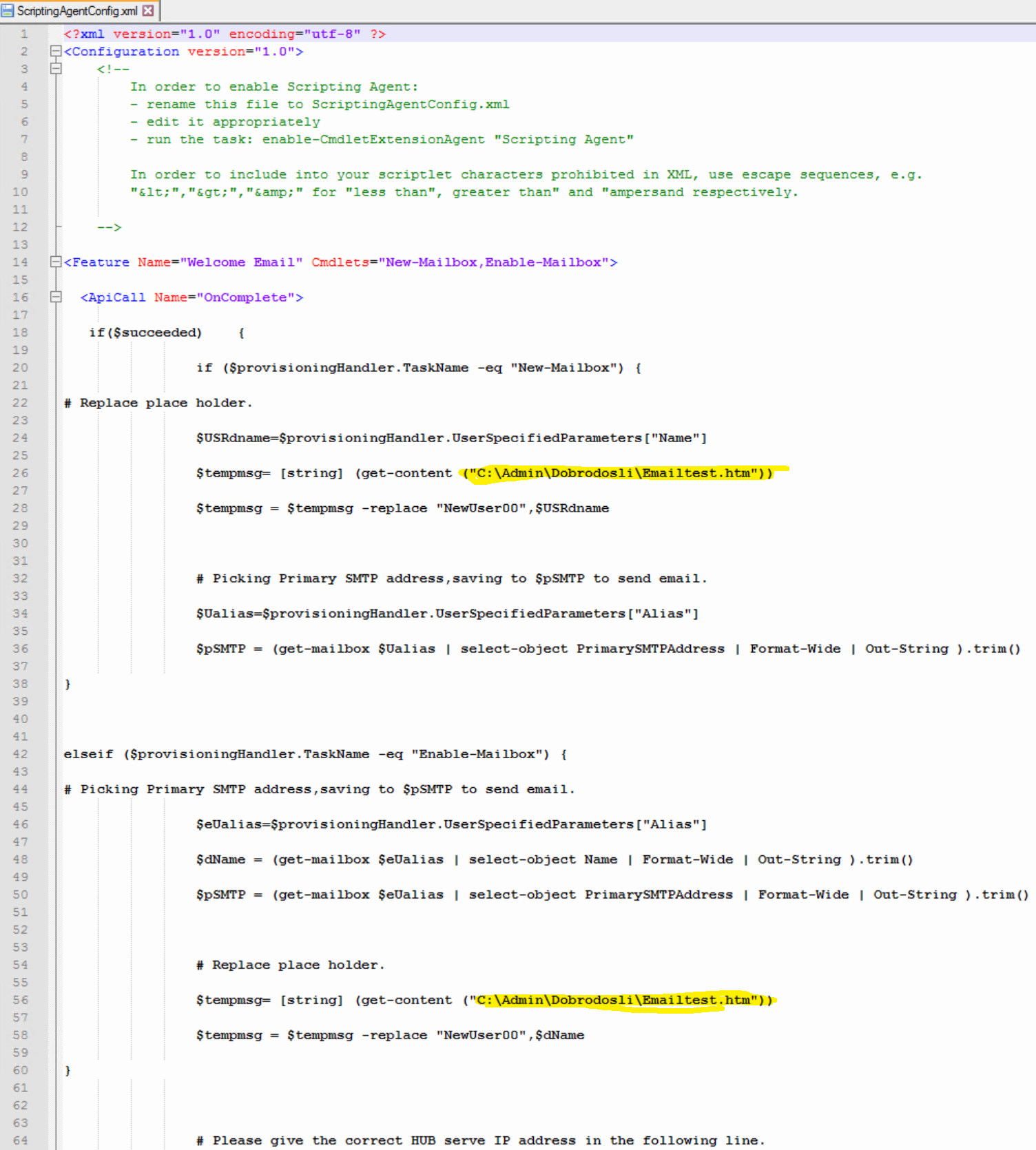Image resolution: width=1036 pixels, height=1150 pixels.
Task: Click '$pSMTP = (get-mailbox $Ualias' line
Action: pyautogui.click(x=608, y=649)
